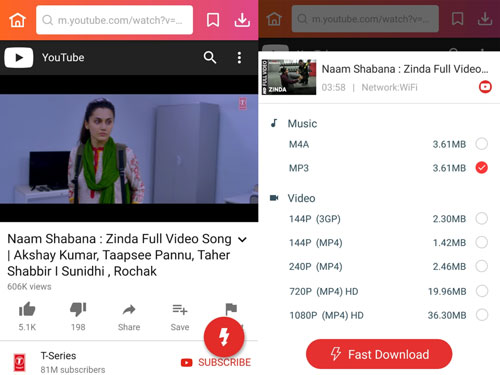The image size is (500, 375).
Task: Open the T-Series channel avatar
Action: tap(19, 362)
